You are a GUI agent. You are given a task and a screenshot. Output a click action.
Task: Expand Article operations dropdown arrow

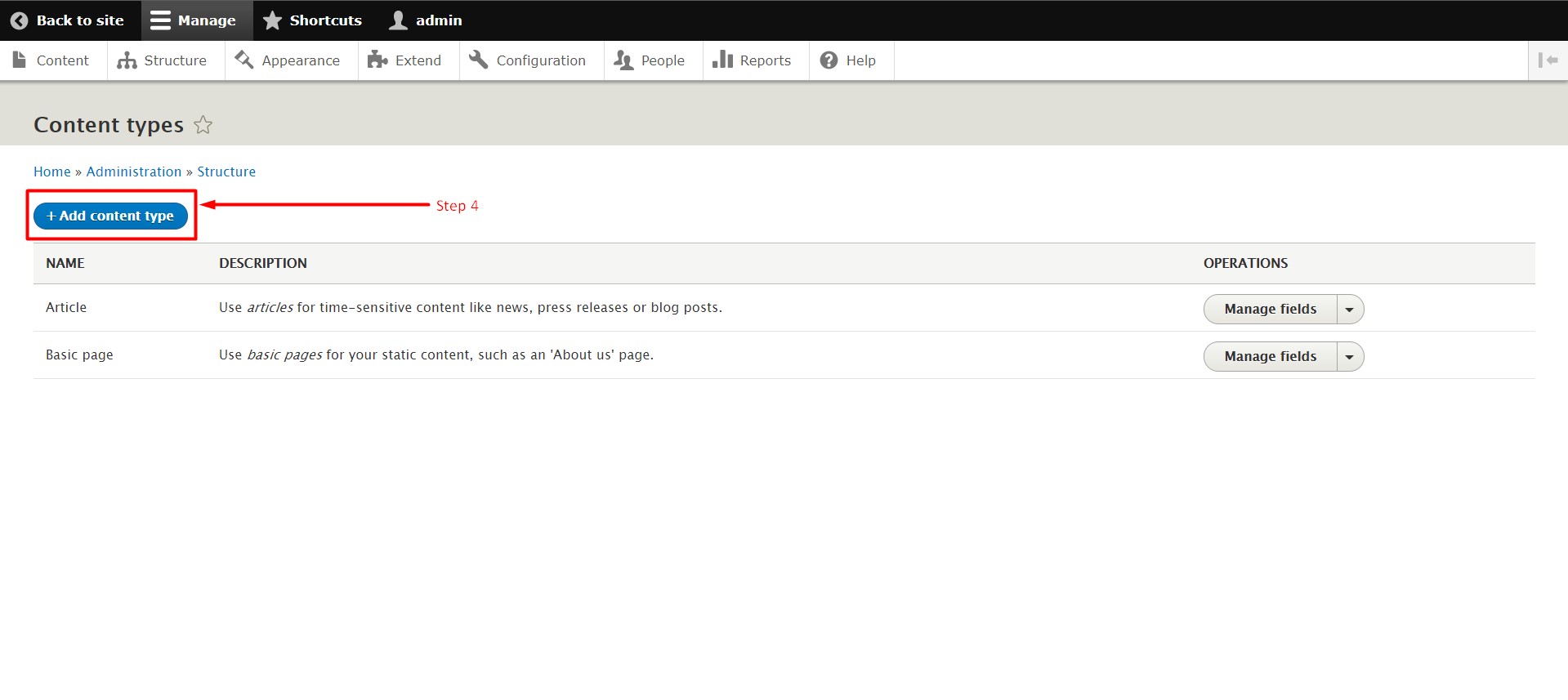(x=1350, y=310)
